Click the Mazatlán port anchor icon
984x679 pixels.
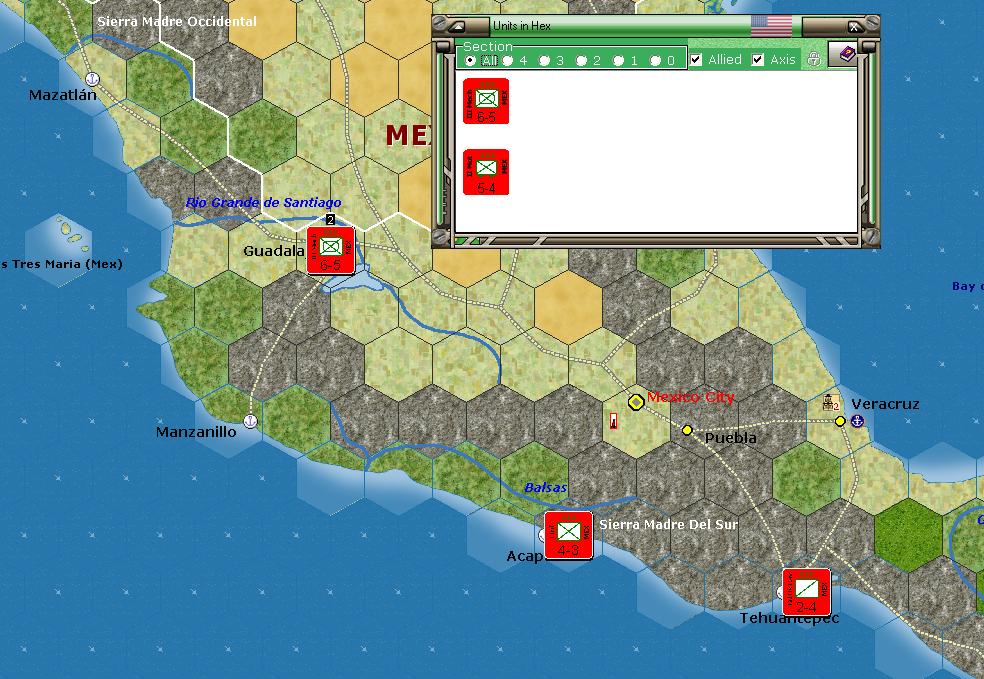tap(92, 79)
